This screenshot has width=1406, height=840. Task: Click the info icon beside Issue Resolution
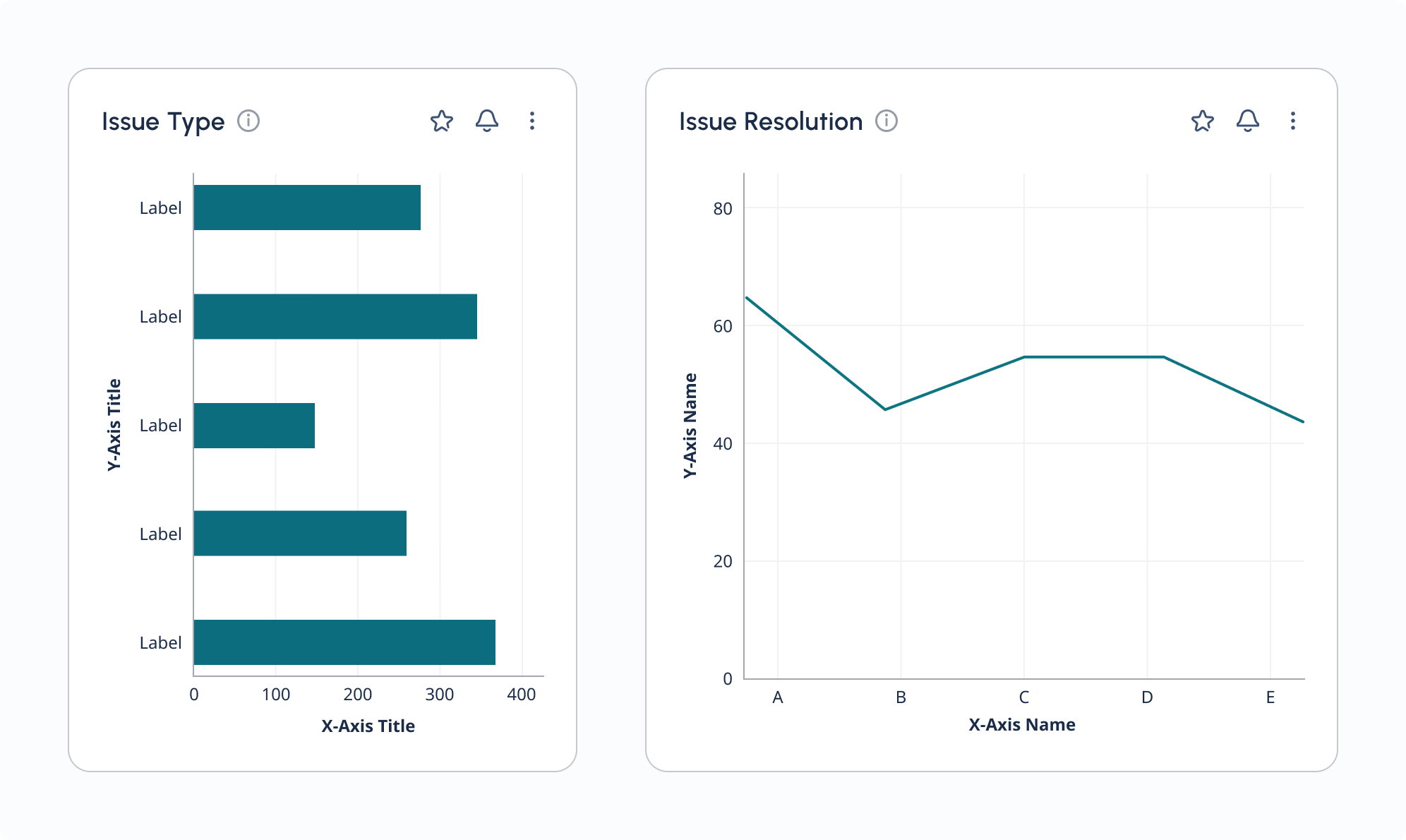[887, 121]
